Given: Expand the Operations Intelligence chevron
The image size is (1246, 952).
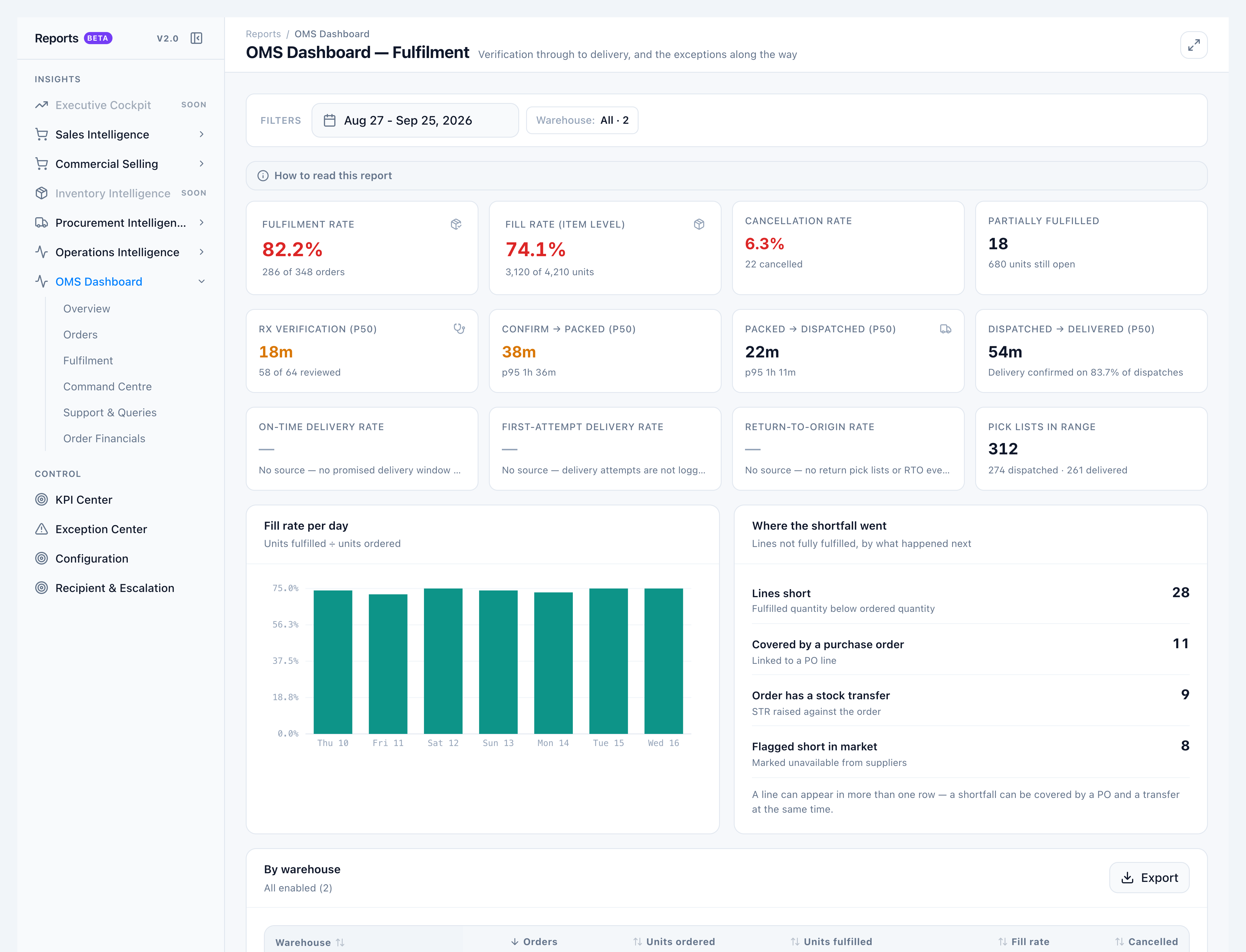Looking at the screenshot, I should [201, 252].
